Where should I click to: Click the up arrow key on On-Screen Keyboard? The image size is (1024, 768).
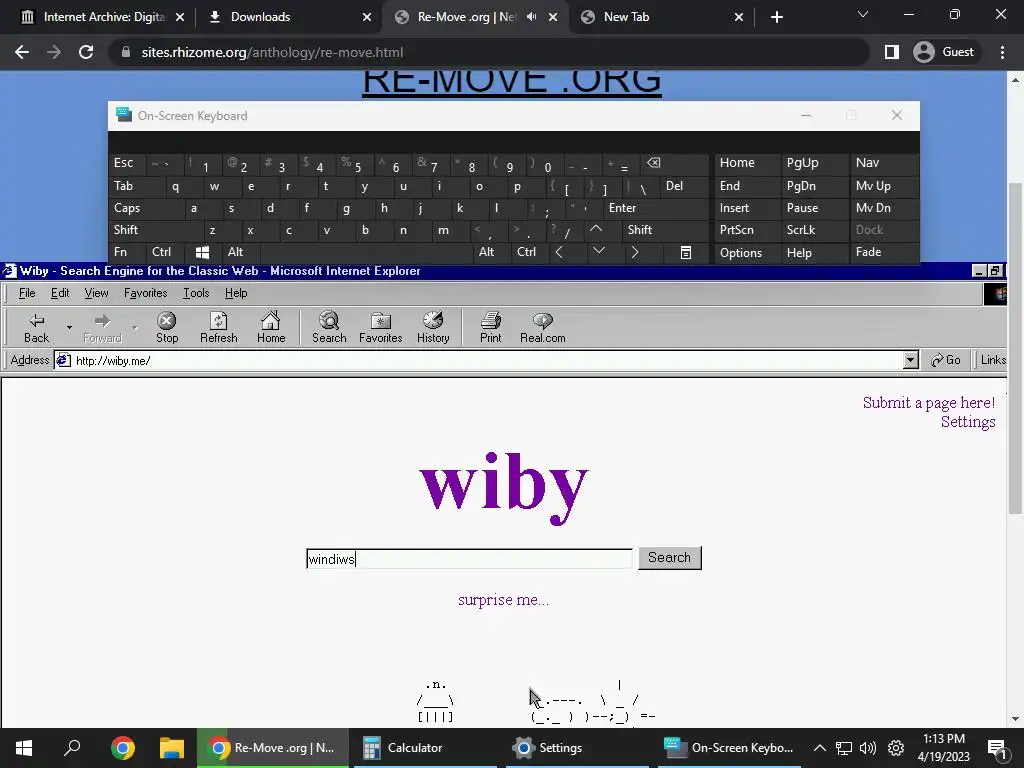(x=596, y=229)
